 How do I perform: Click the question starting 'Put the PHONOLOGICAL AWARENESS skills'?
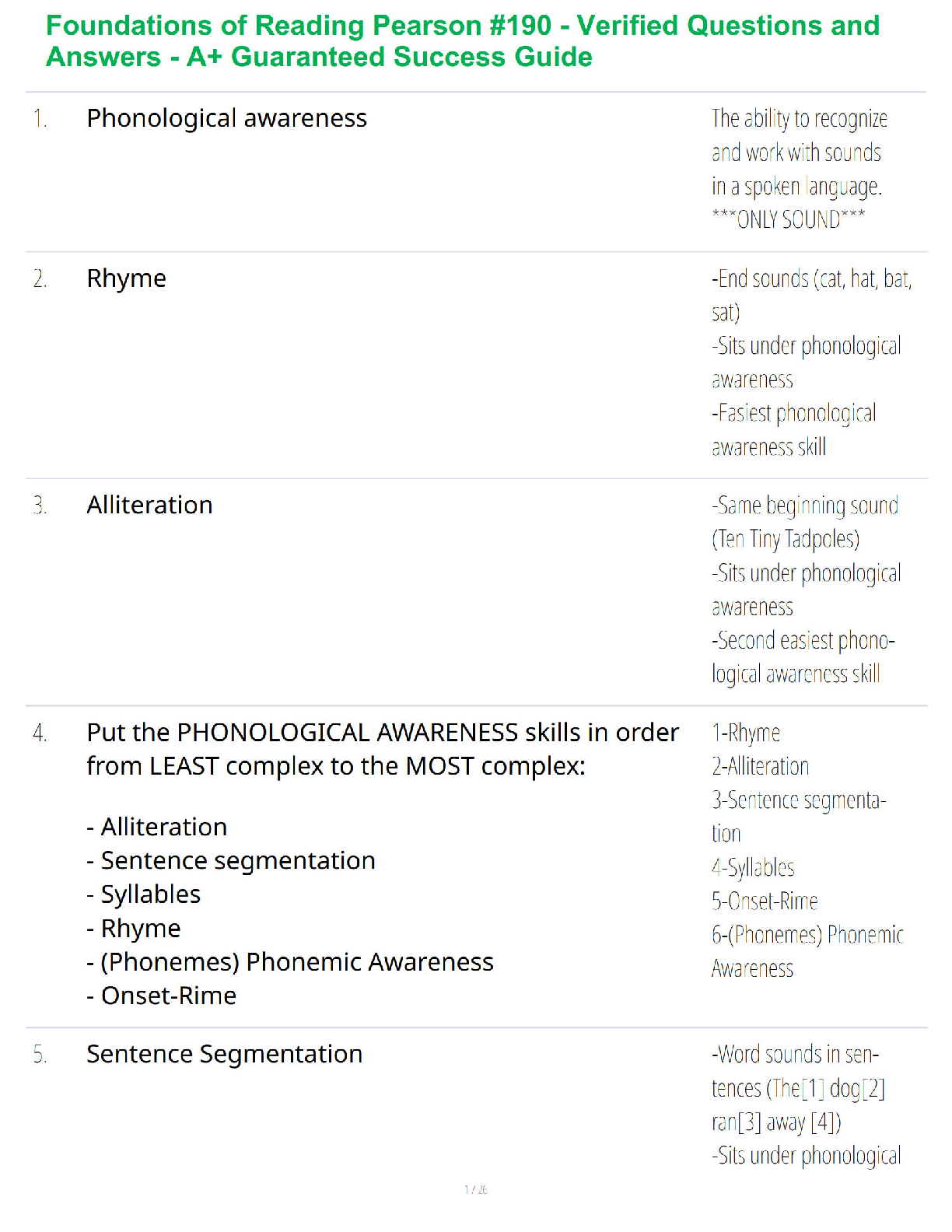(x=383, y=749)
